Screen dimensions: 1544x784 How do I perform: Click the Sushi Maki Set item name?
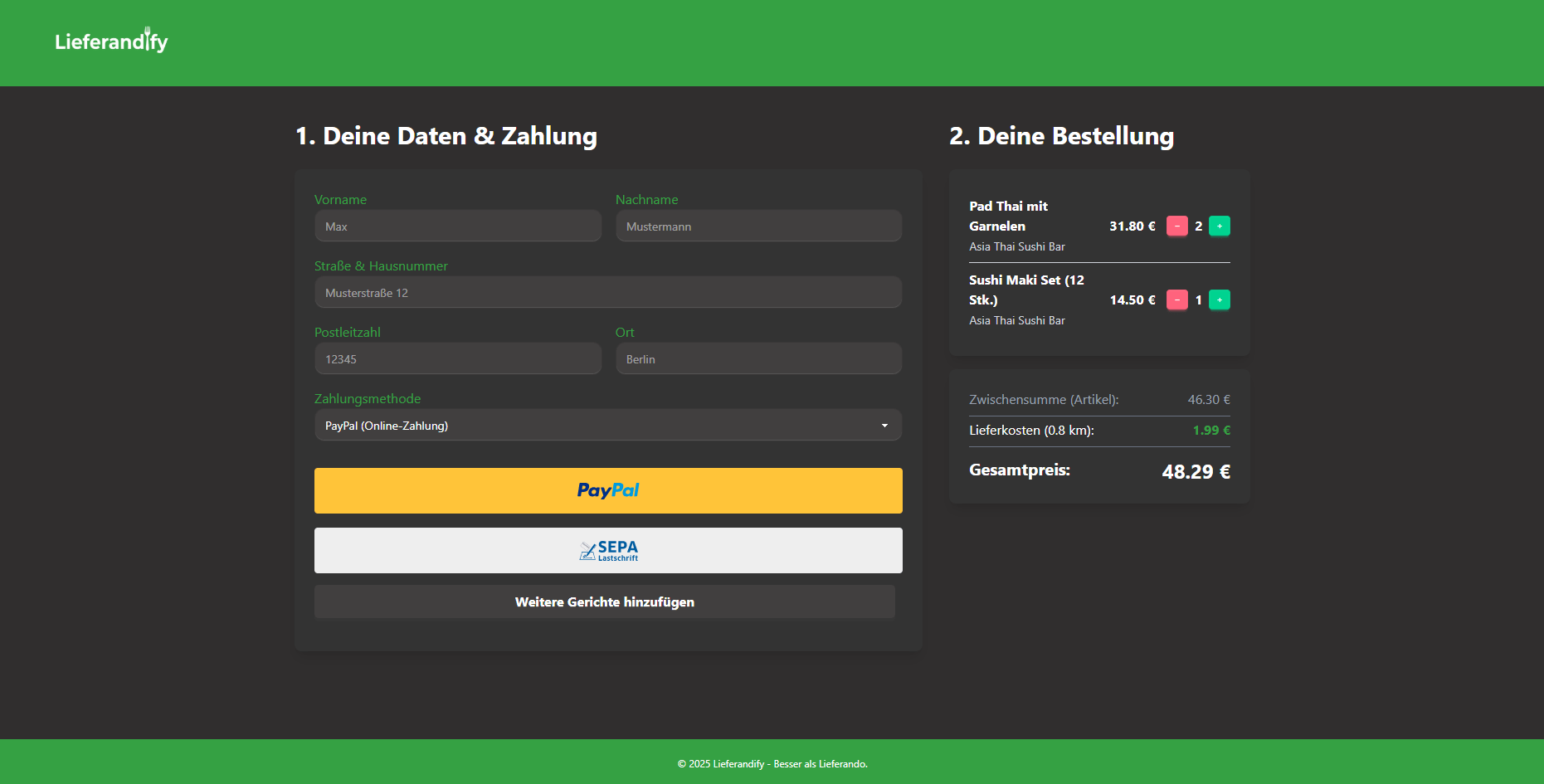[1026, 290]
